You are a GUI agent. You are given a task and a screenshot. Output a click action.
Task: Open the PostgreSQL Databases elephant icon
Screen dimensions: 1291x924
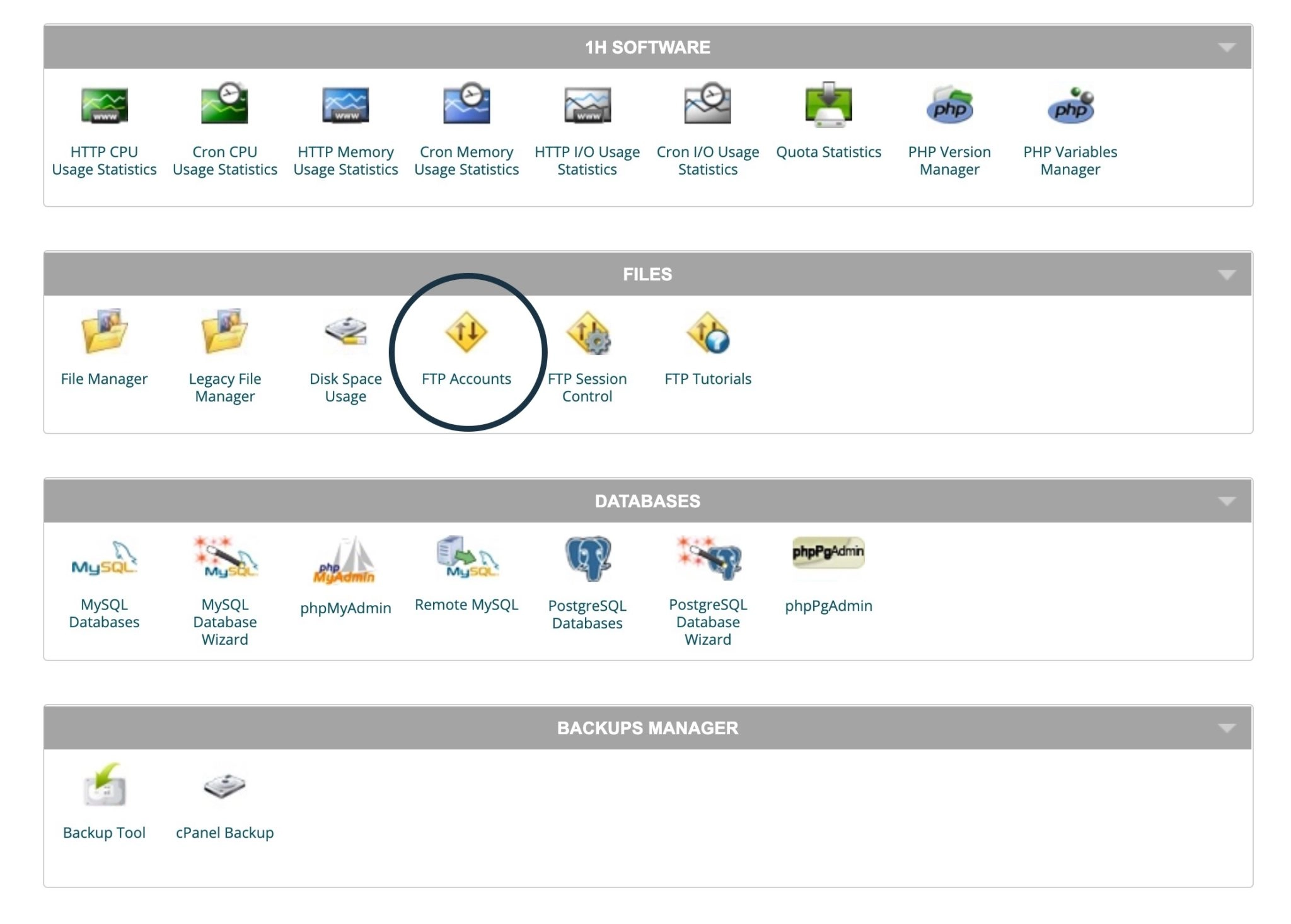[588, 558]
